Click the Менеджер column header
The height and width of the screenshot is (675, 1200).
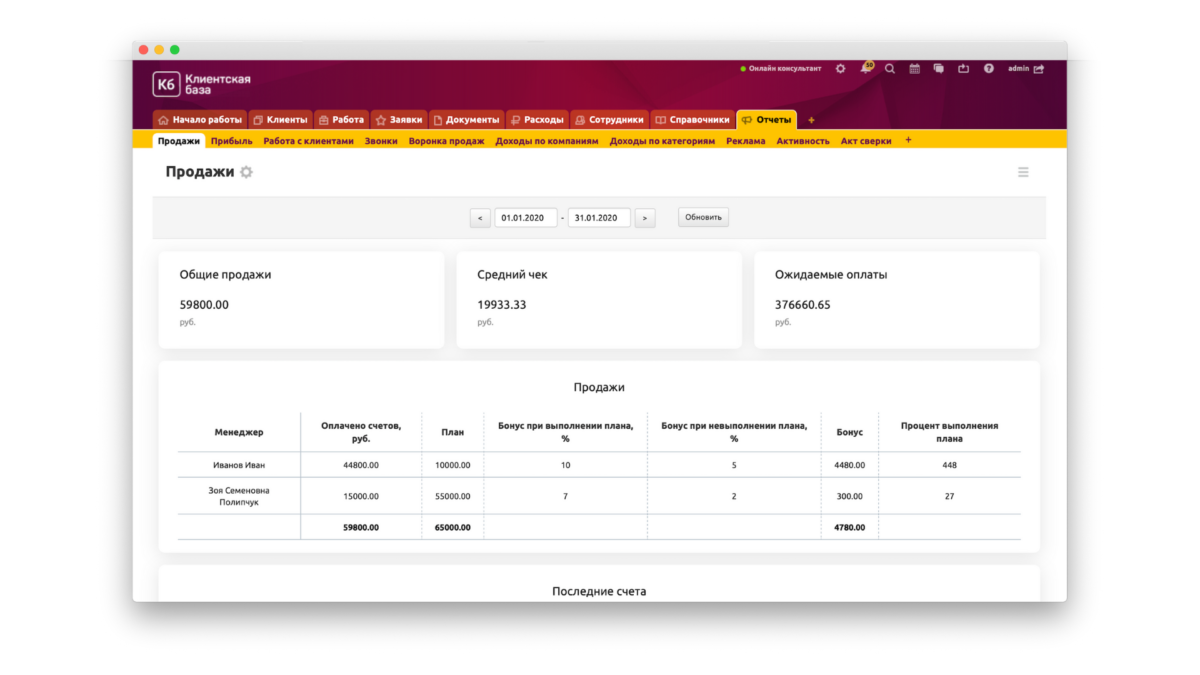click(x=239, y=432)
